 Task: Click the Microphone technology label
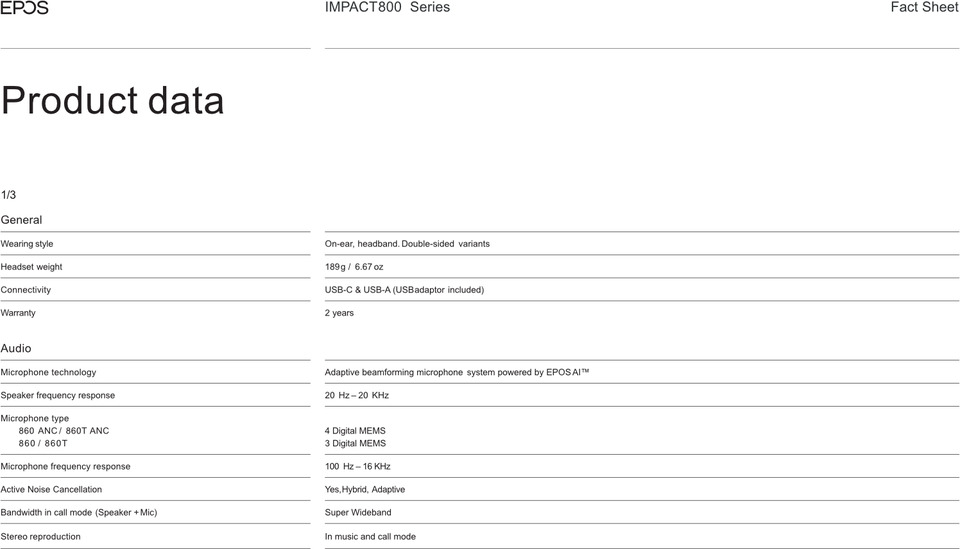click(48, 373)
